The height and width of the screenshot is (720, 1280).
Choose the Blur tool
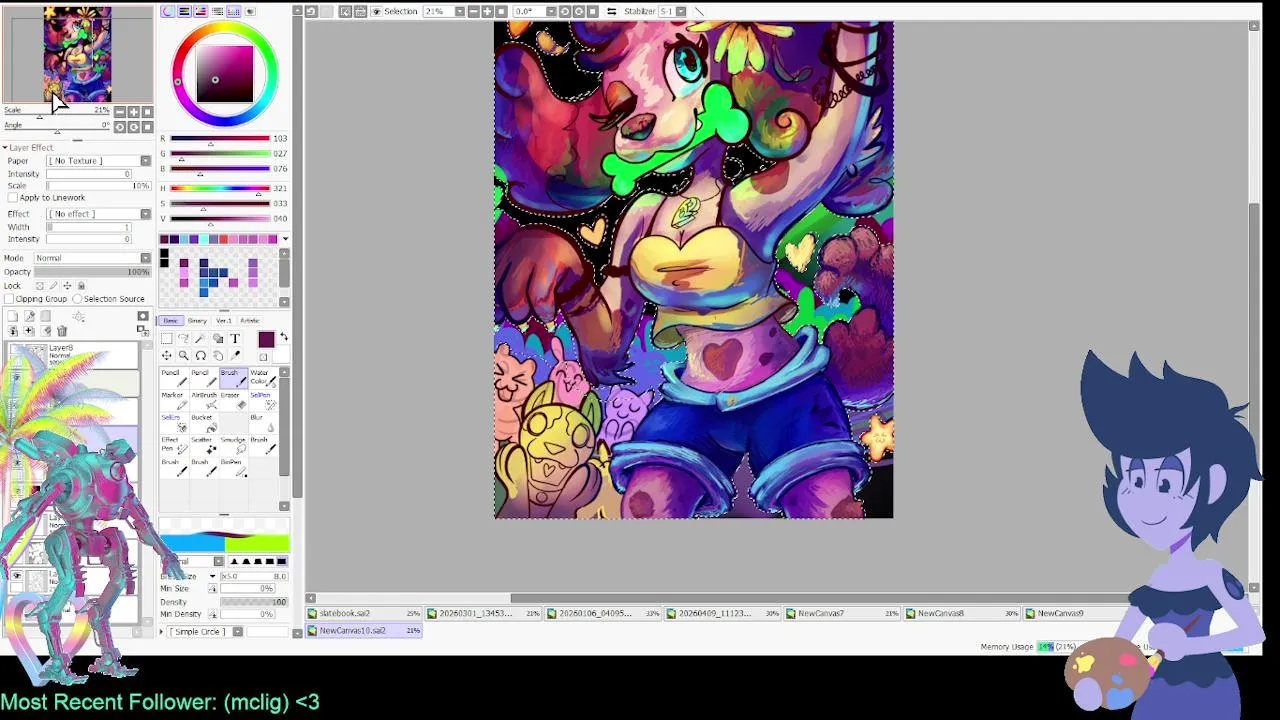[x=263, y=423]
